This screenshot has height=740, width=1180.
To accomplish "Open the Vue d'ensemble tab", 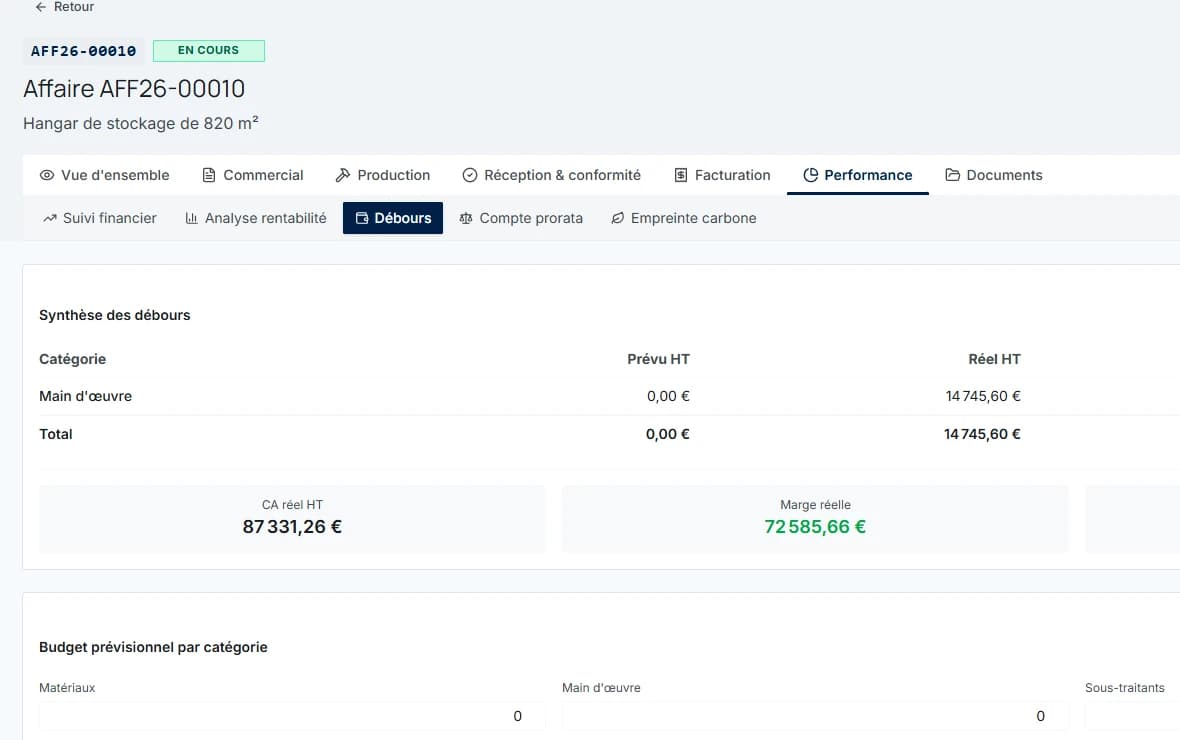I will [x=105, y=175].
